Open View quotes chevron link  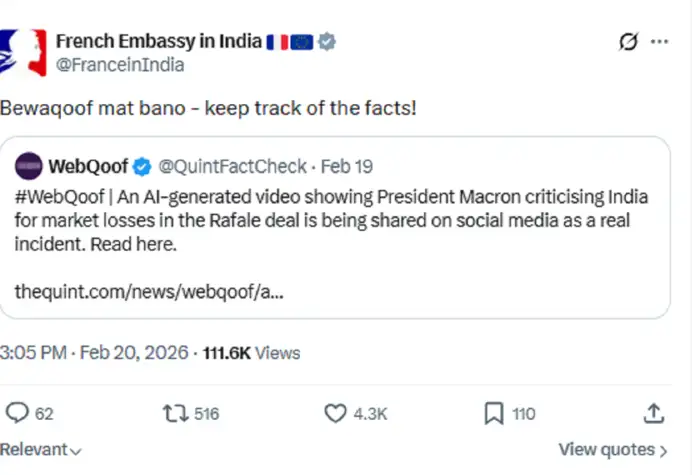(613, 450)
